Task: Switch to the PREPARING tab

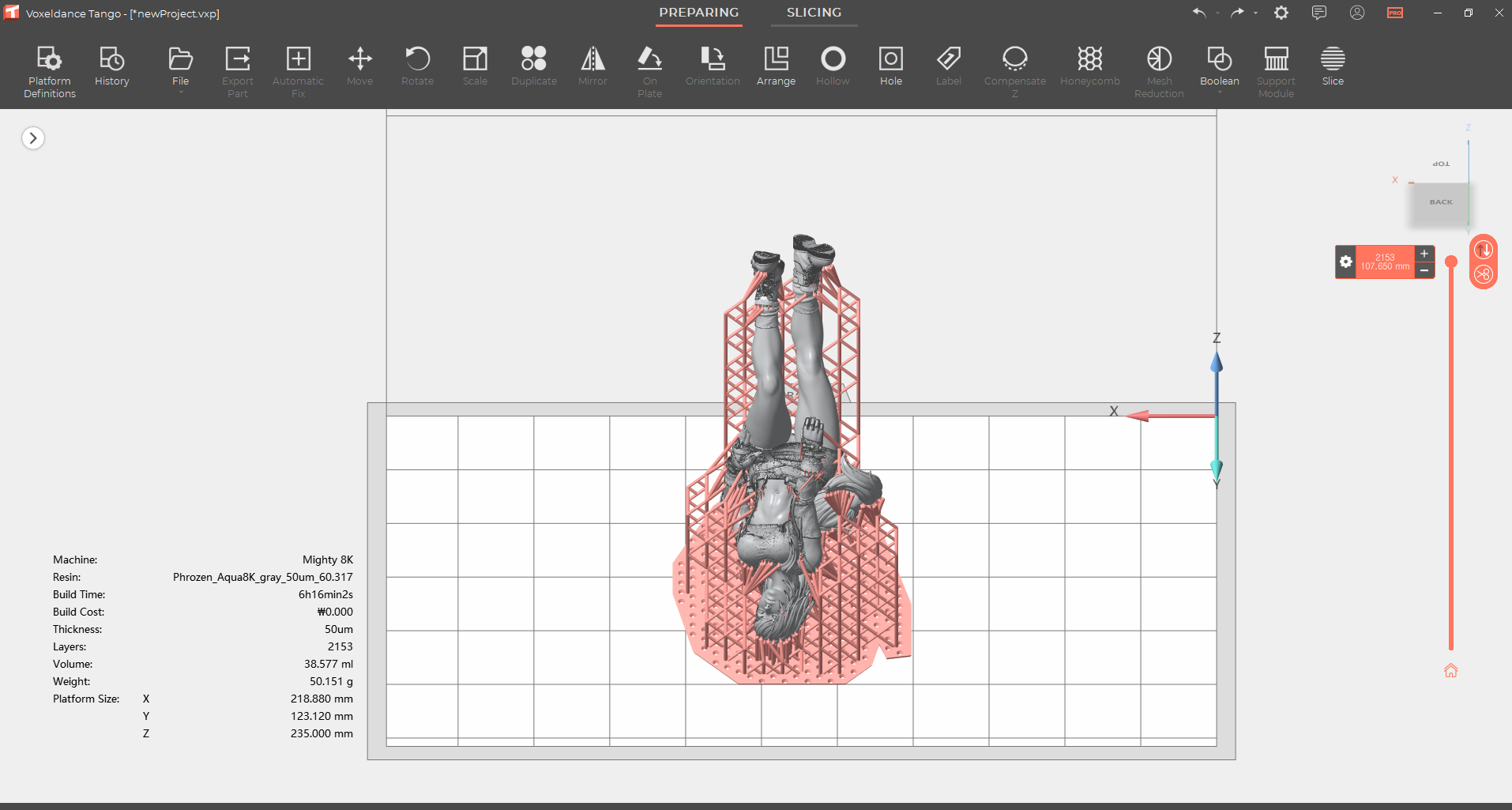Action: (698, 13)
